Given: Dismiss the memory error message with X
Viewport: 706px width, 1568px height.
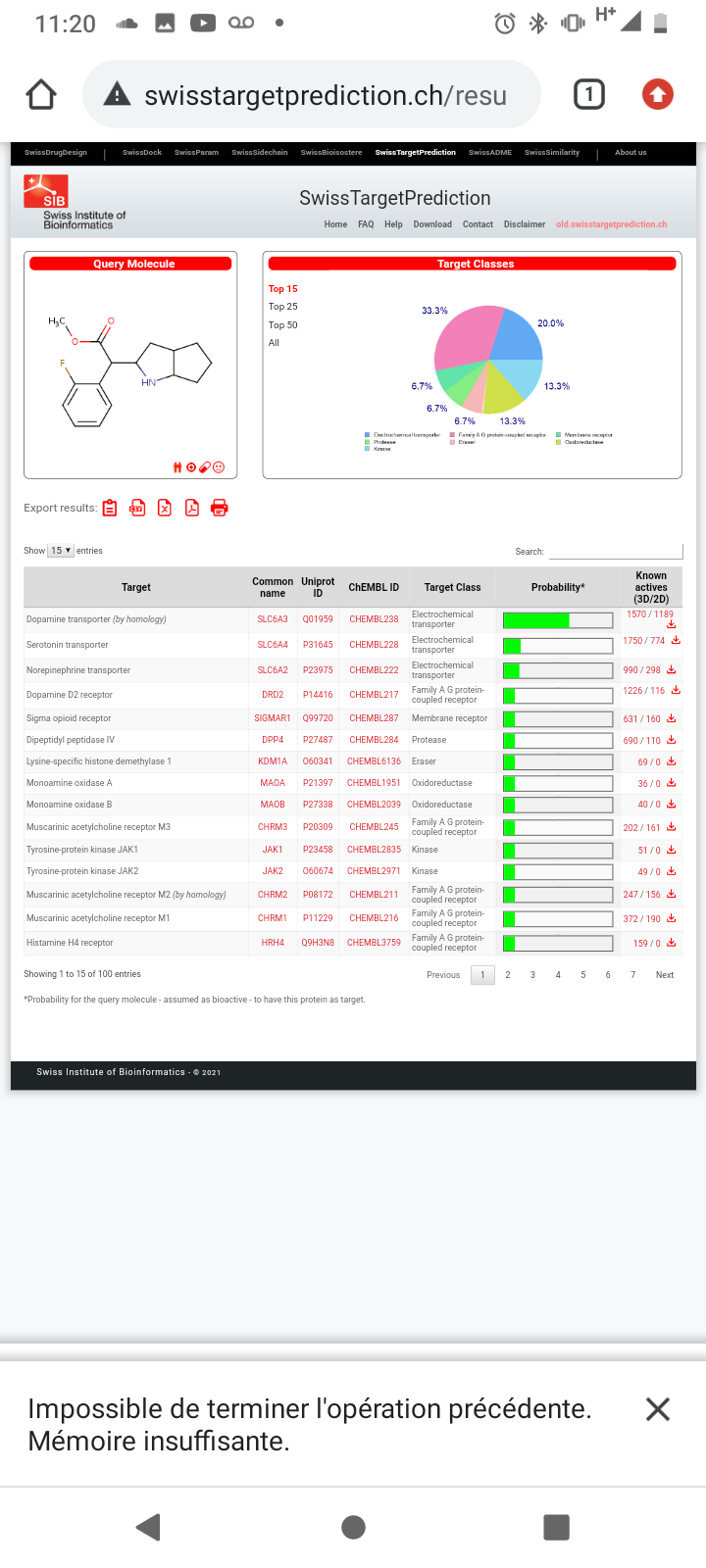Looking at the screenshot, I should [658, 1409].
